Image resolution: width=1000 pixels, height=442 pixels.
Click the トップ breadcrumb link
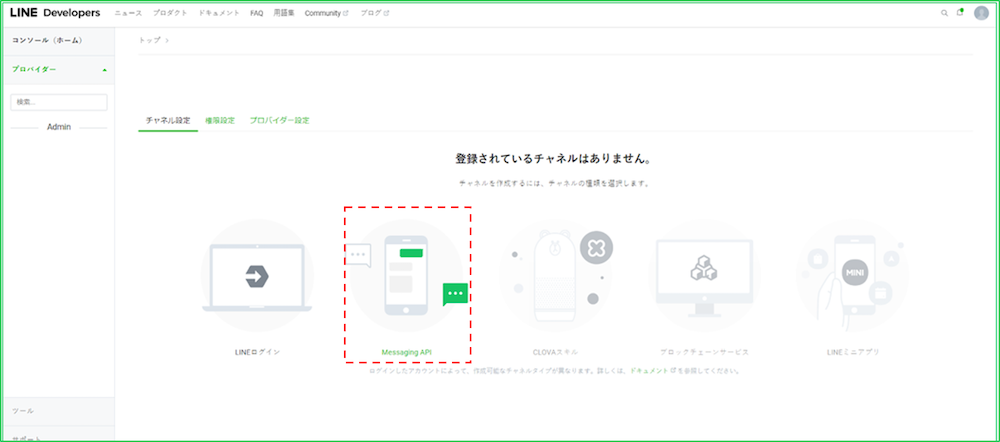coord(149,40)
